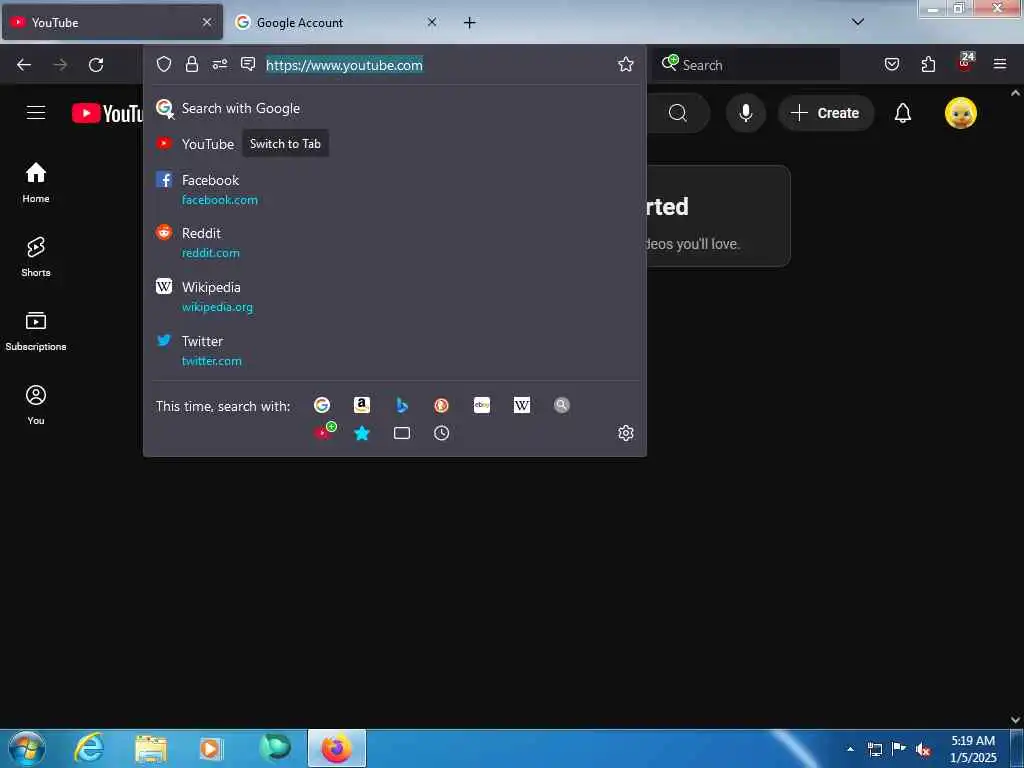Open the site permissions icon in address bar

pos(219,64)
